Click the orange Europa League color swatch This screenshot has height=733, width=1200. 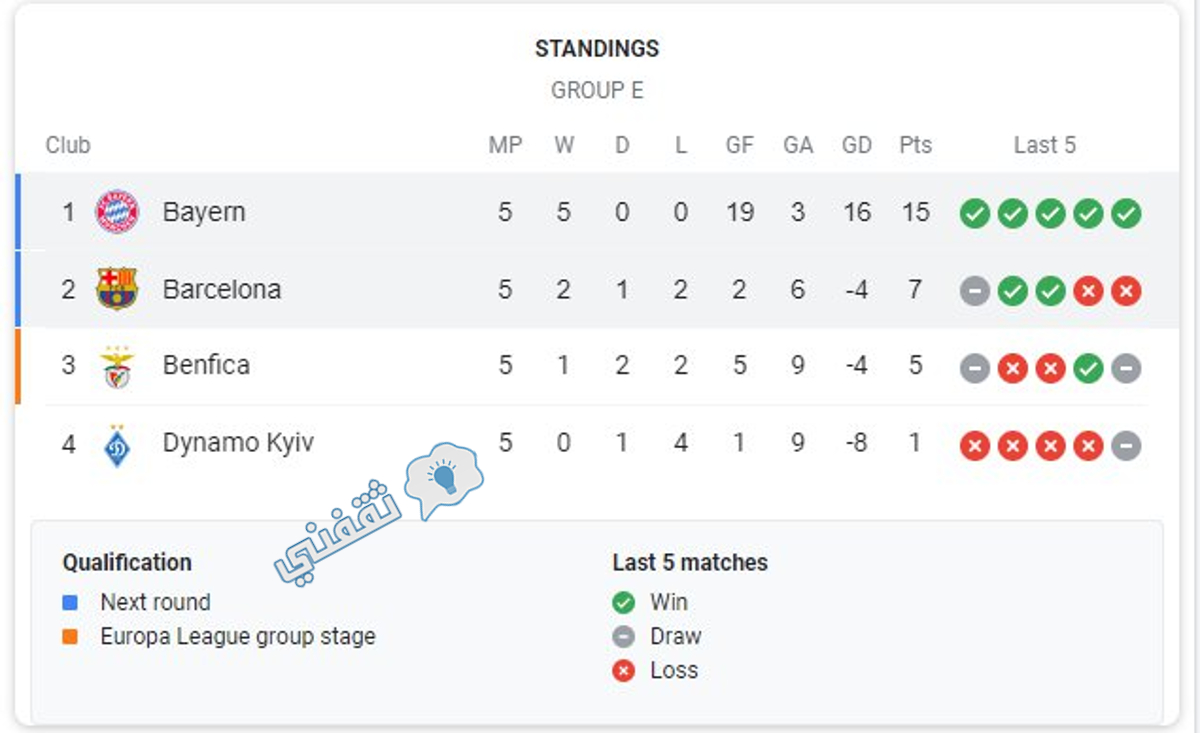[x=70, y=637]
